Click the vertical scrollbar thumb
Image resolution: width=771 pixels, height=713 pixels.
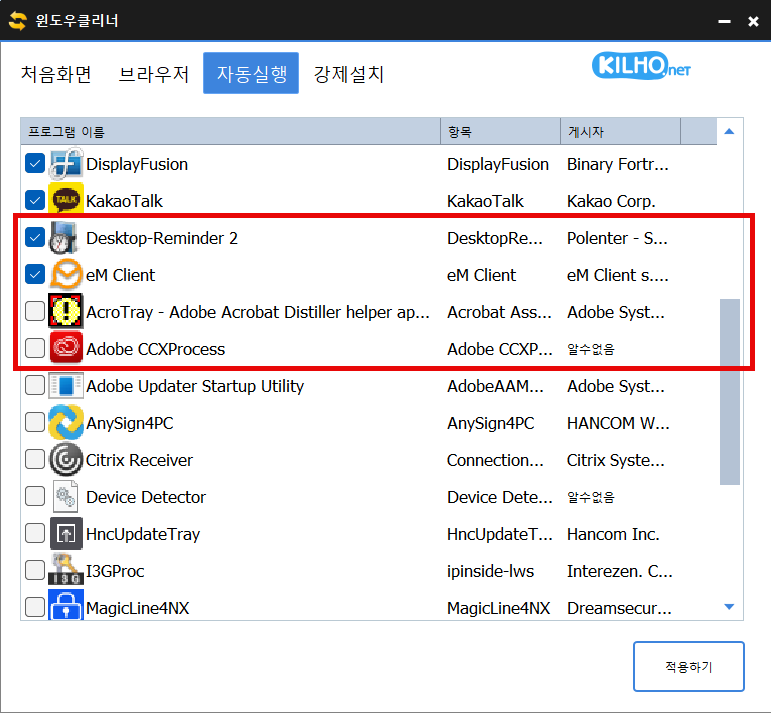click(x=730, y=391)
